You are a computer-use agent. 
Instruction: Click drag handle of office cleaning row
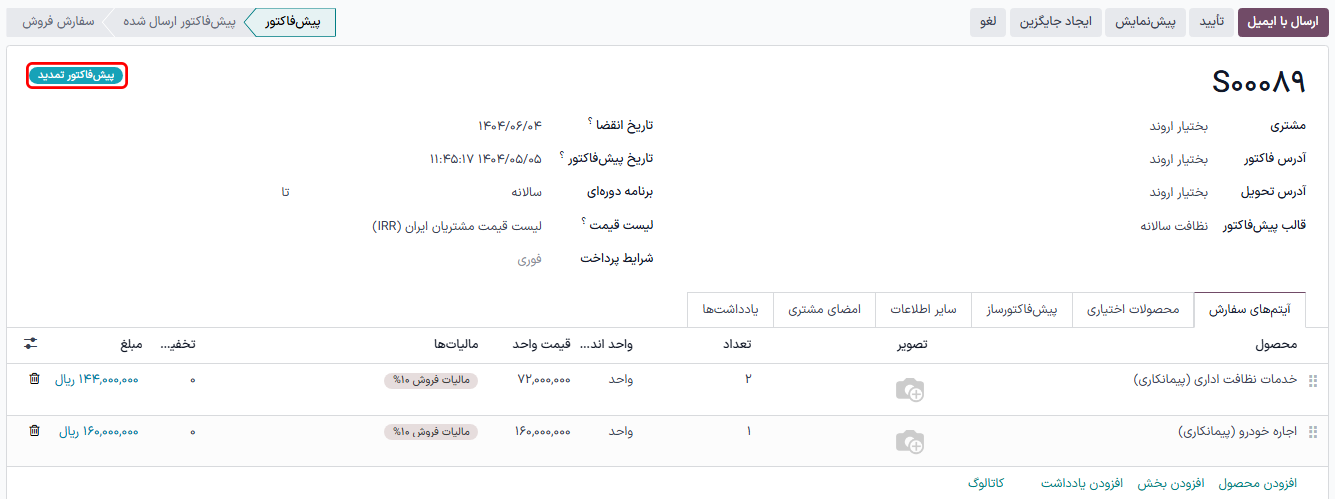pyautogui.click(x=1314, y=380)
